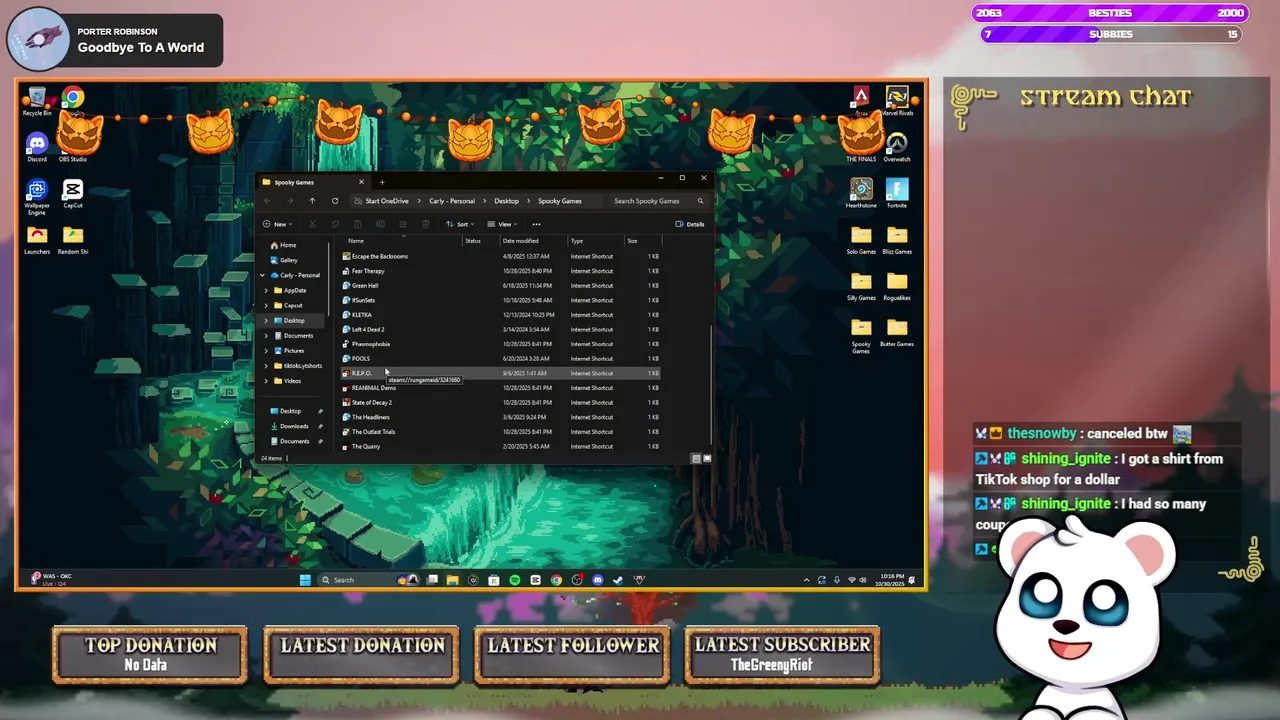Image resolution: width=1280 pixels, height=720 pixels.
Task: Open the Butter Games desktop folder
Action: (x=897, y=332)
